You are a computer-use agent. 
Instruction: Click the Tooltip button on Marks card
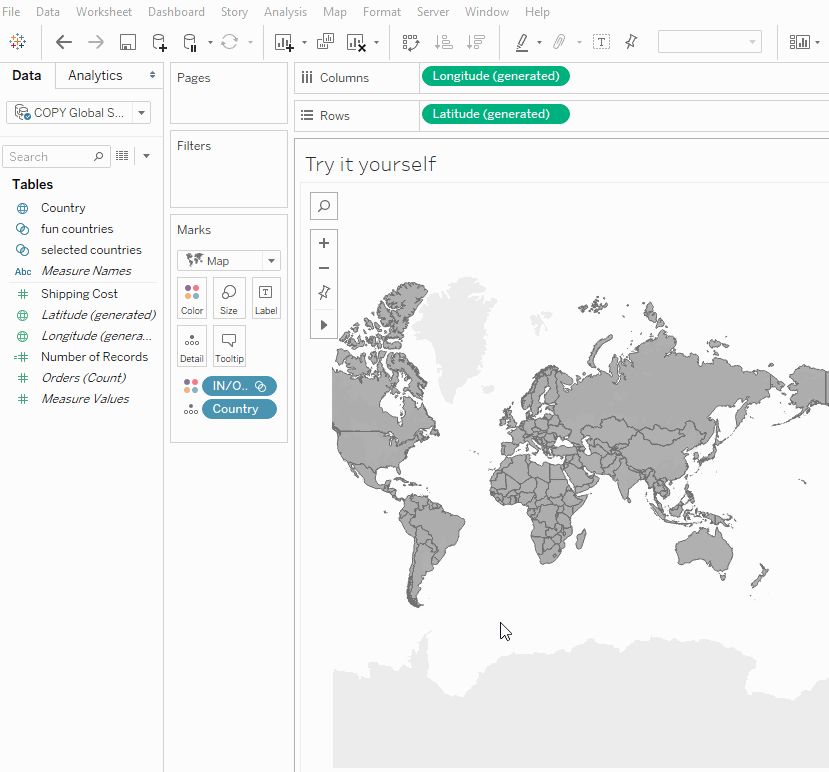tap(229, 346)
